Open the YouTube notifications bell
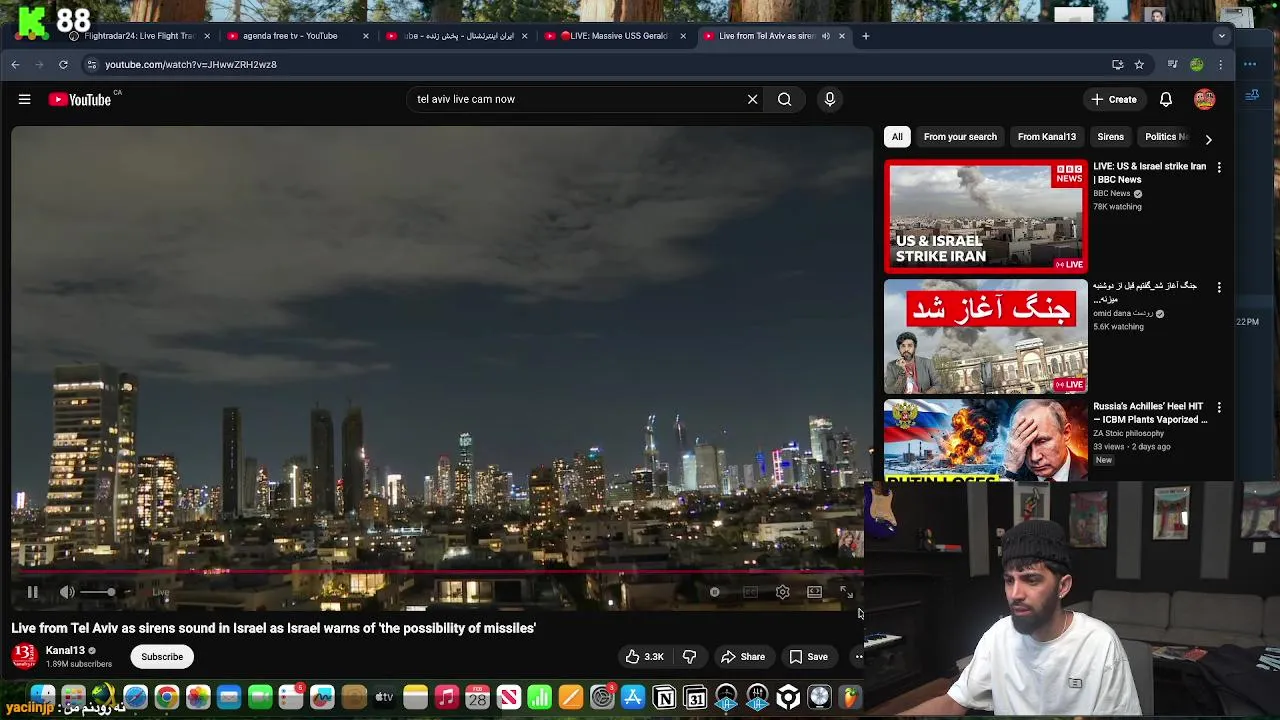Screen dimensions: 1280x720 [x=1166, y=99]
